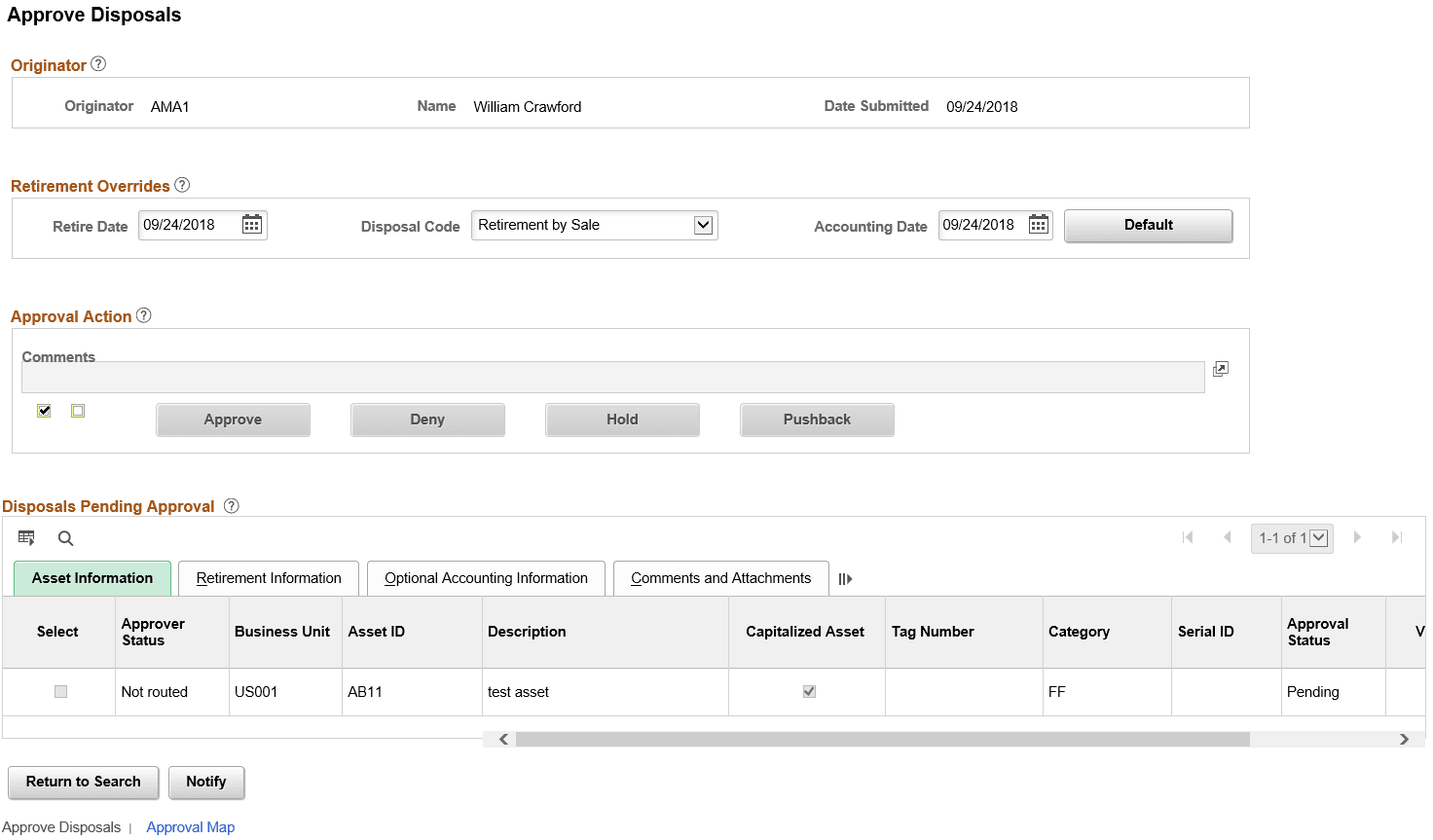
Task: Click the Select column header
Action: [x=57, y=632]
